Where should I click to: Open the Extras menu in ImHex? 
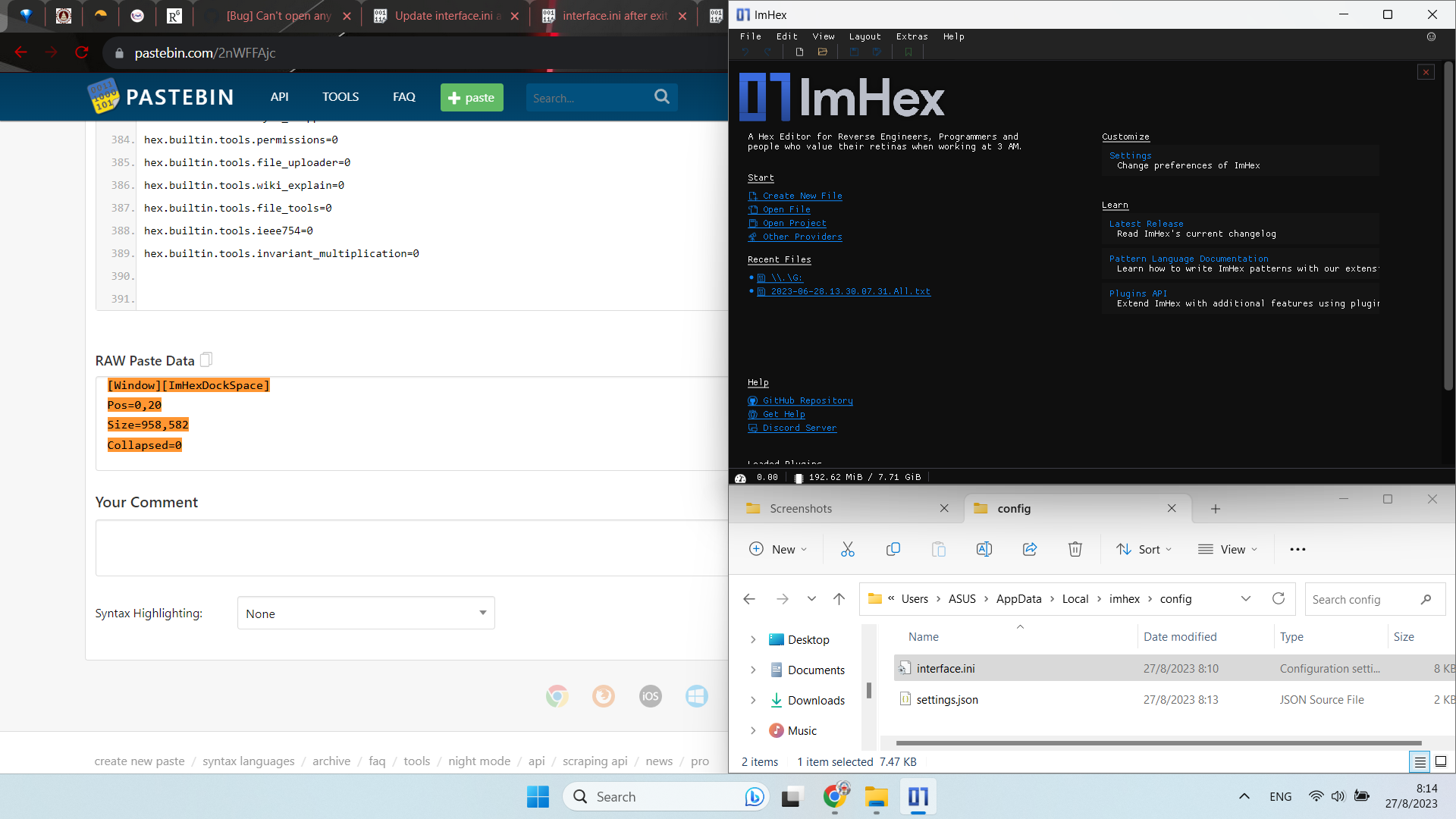click(912, 36)
